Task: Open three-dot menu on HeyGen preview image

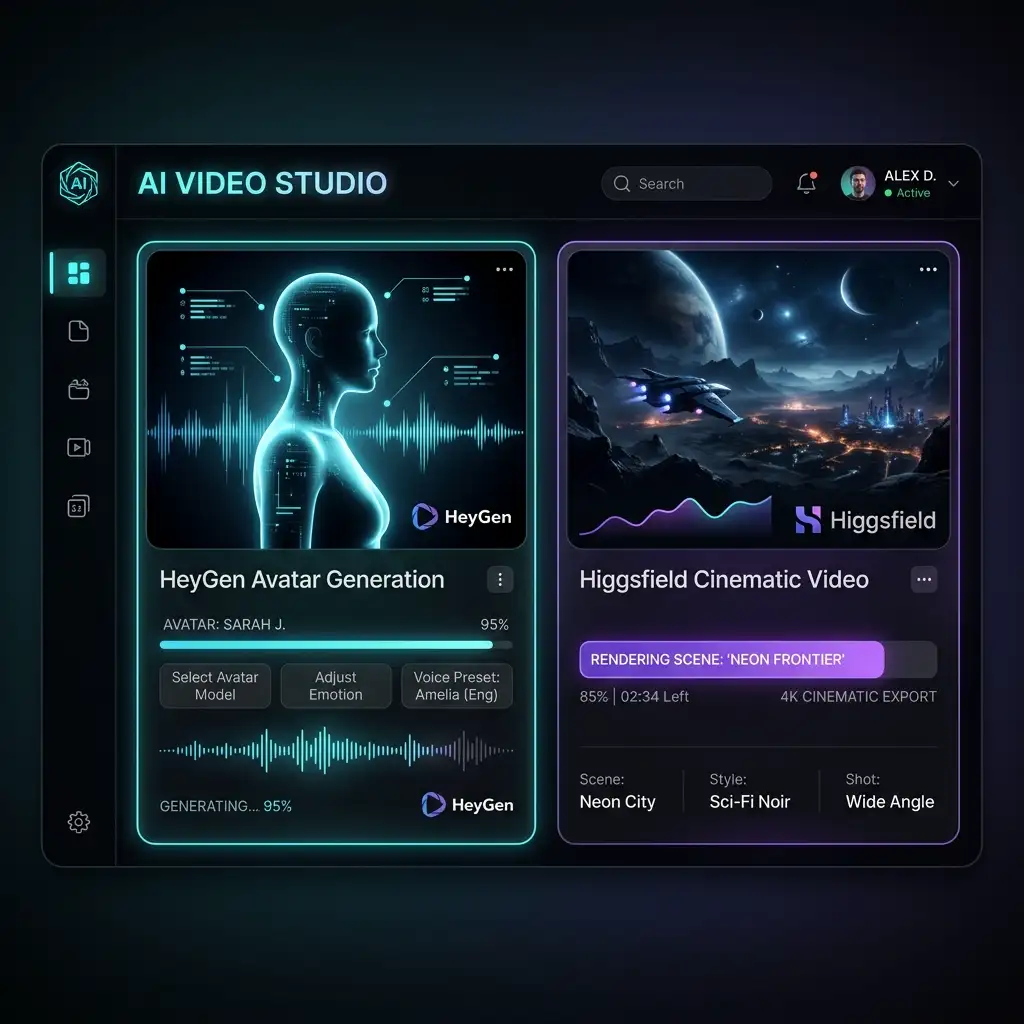Action: tap(504, 269)
